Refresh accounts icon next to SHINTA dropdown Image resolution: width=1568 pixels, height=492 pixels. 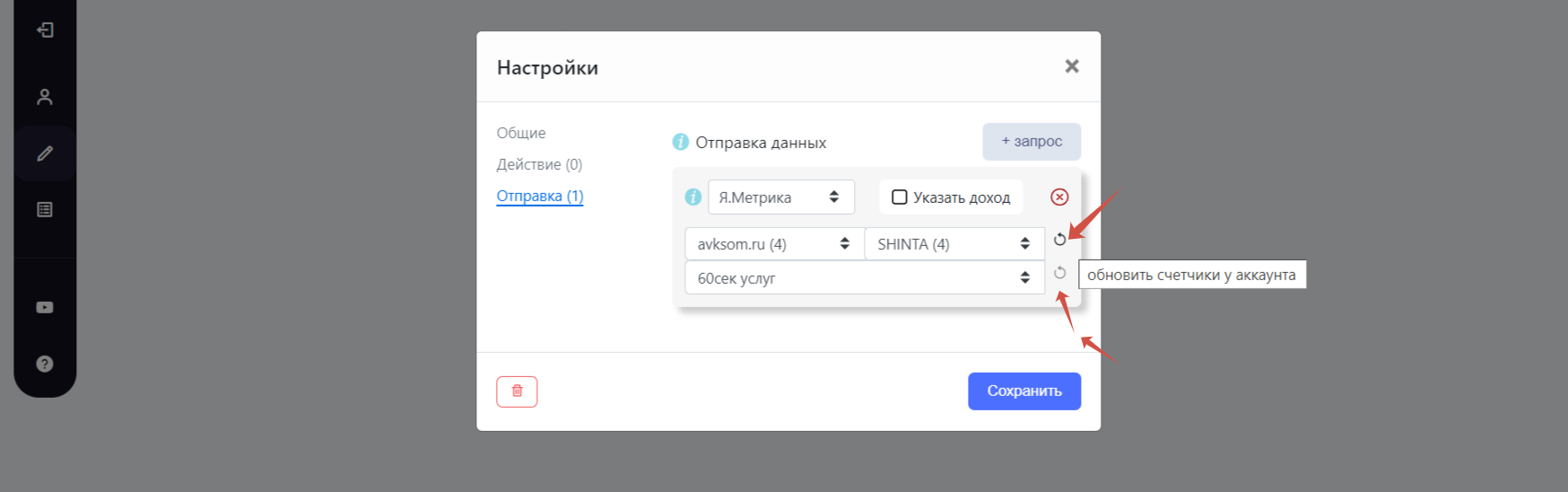click(1059, 239)
